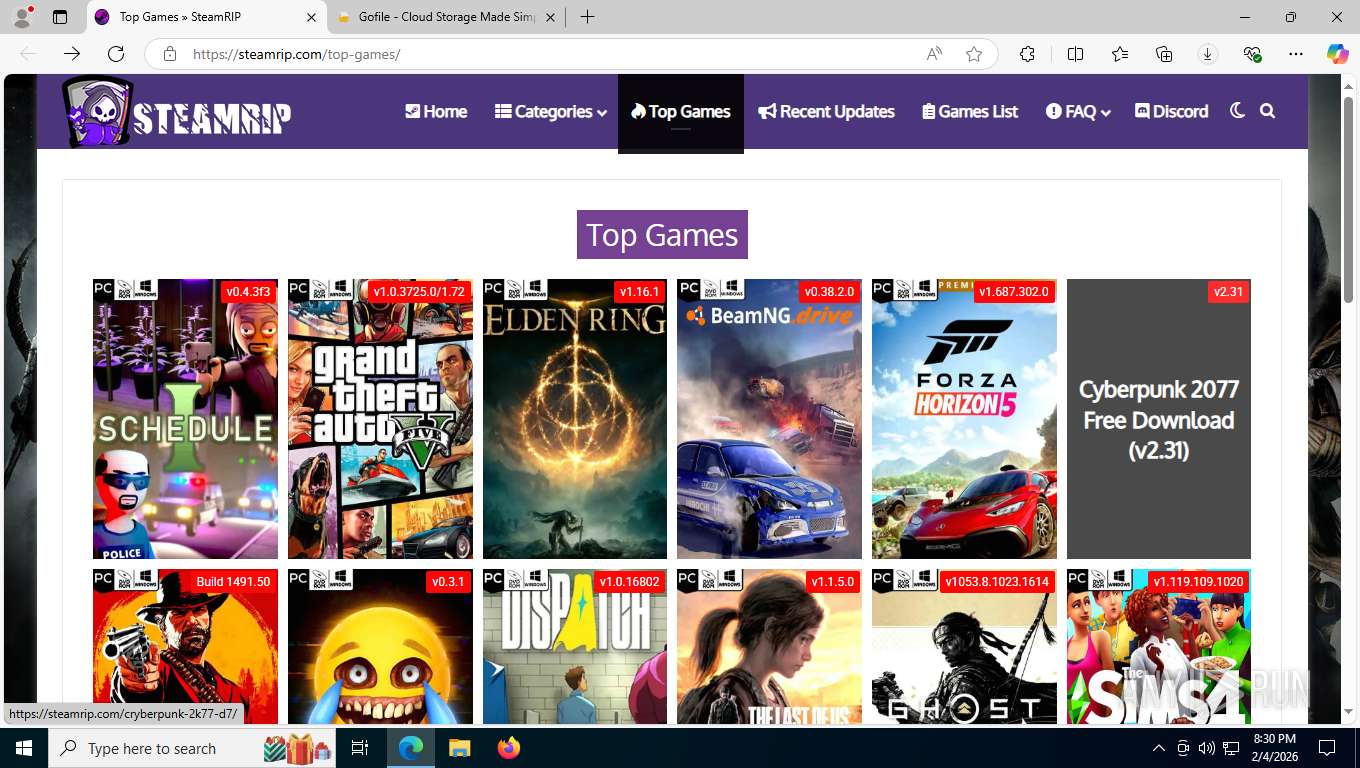
Task: Open the Discord link
Action: click(1172, 111)
